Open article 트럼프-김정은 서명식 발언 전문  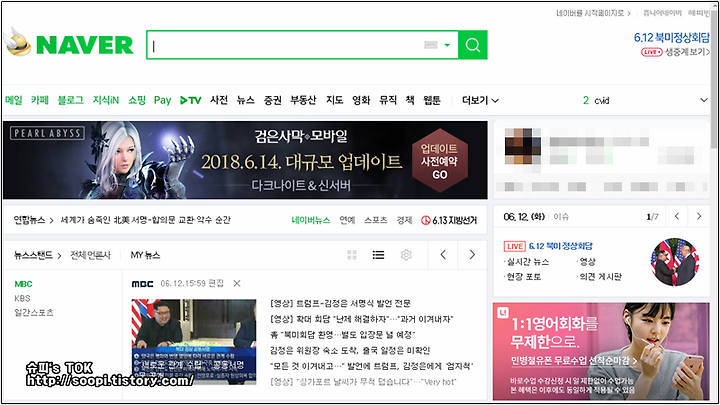coord(340,304)
